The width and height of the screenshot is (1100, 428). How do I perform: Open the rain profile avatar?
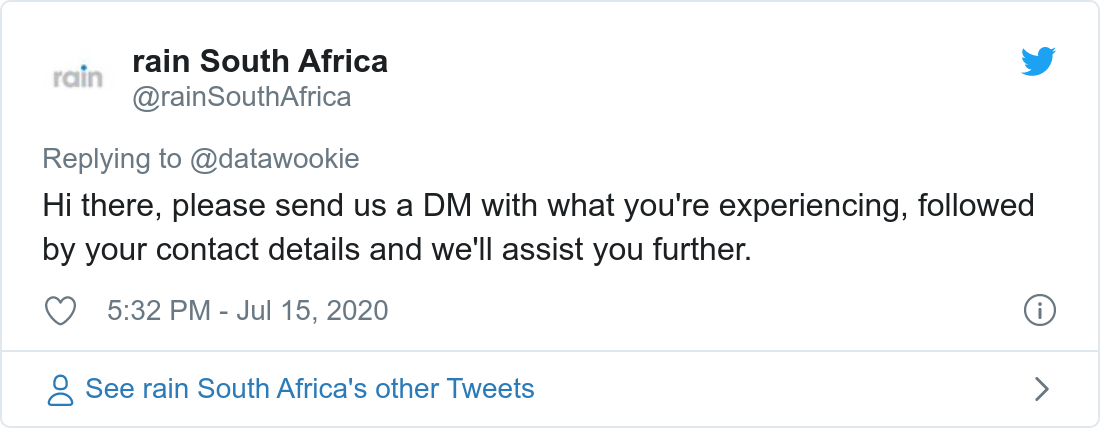click(x=77, y=78)
